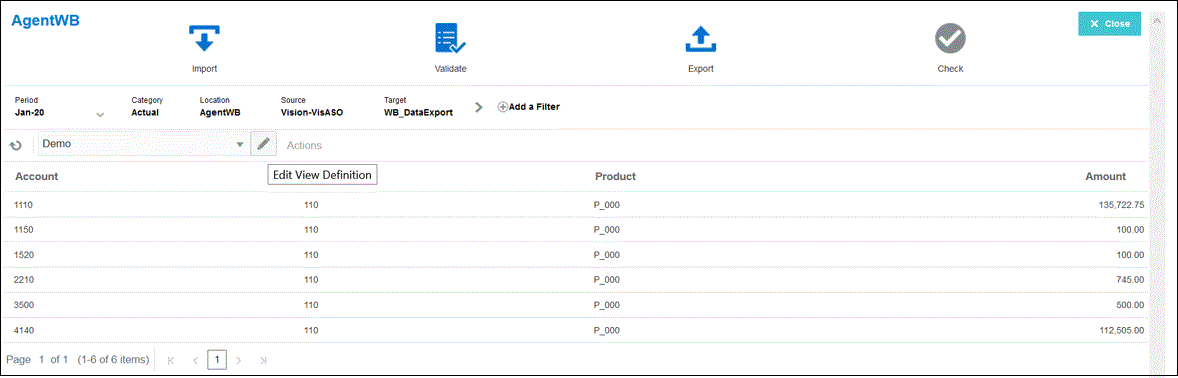The width and height of the screenshot is (1178, 378).
Task: Click the plus icon to Add a Filter
Action: [503, 107]
